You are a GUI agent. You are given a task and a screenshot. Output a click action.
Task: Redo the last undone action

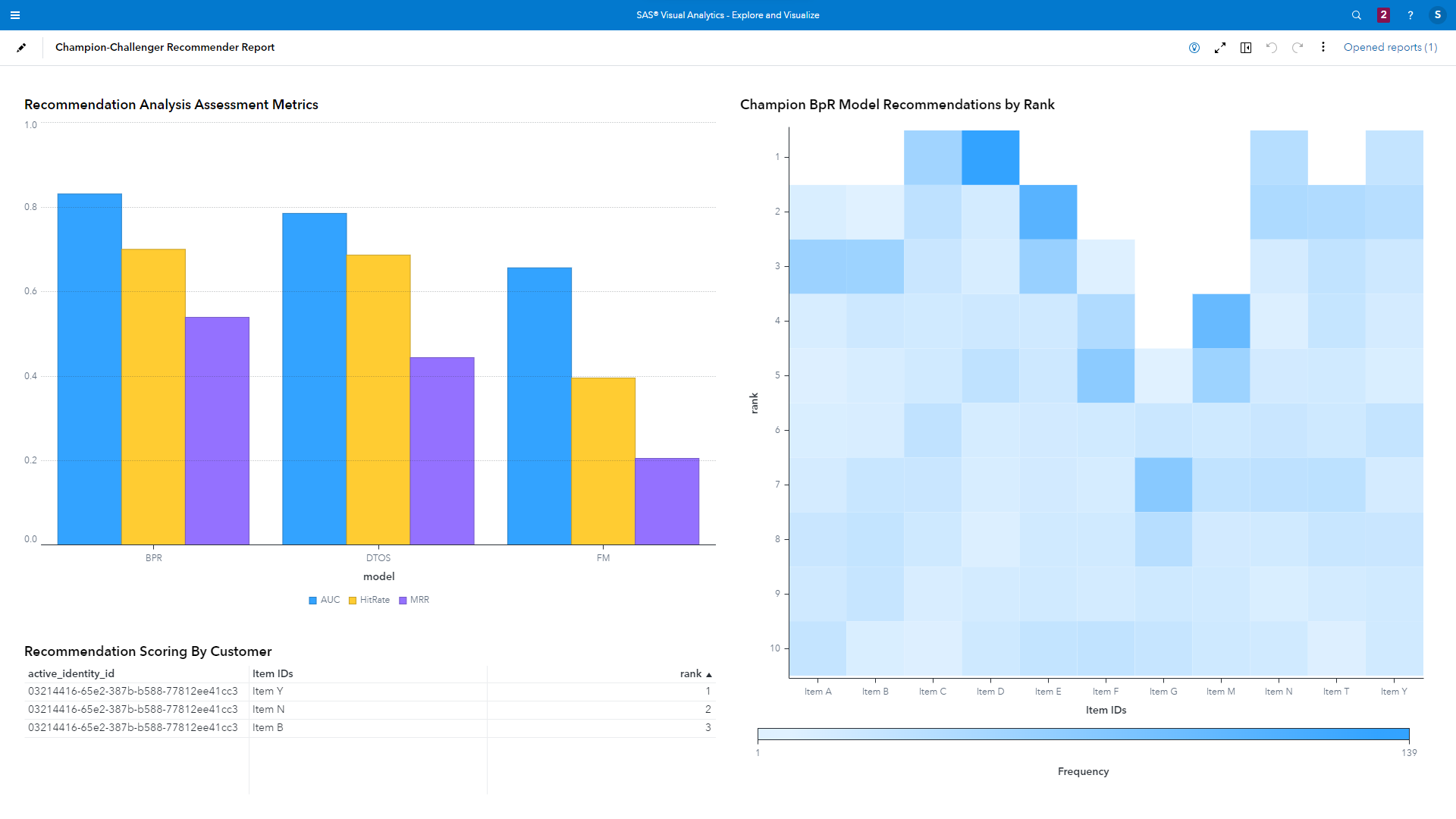(1298, 47)
